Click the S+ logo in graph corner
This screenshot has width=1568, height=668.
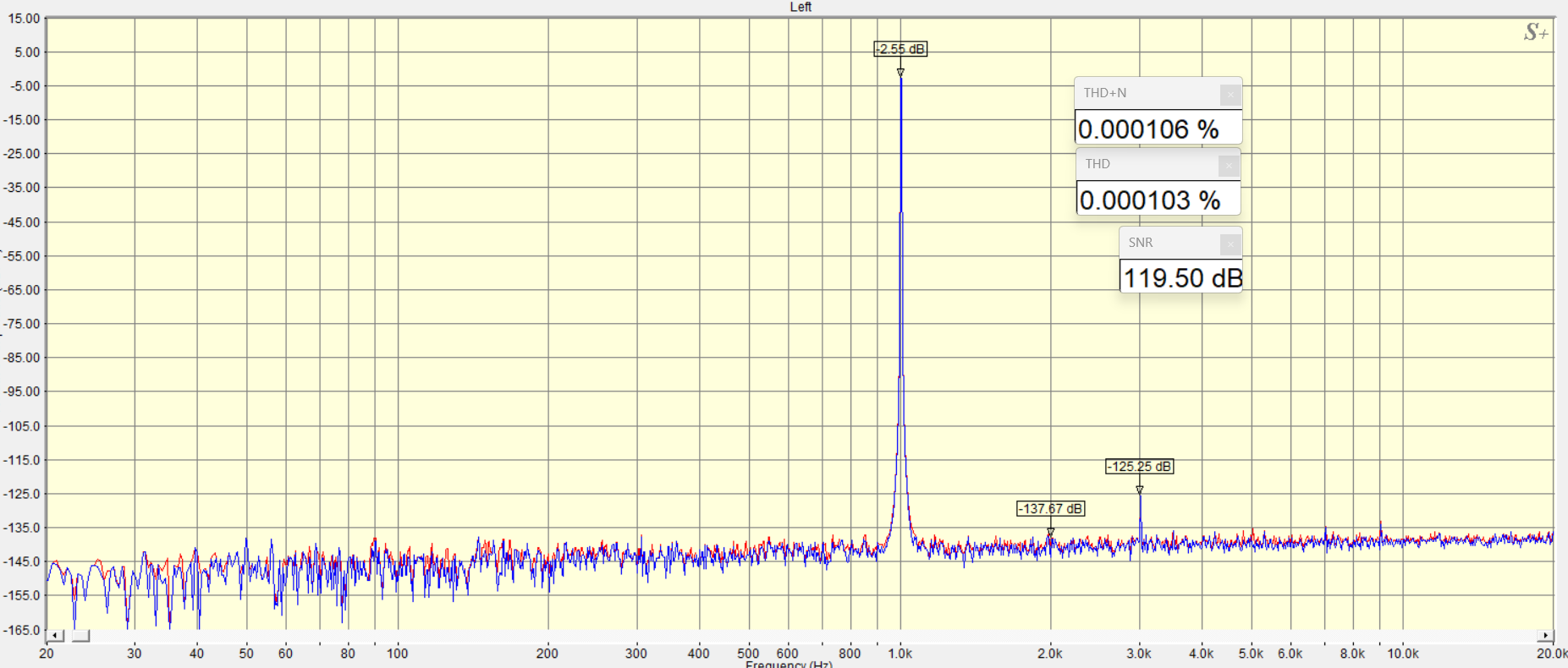[1535, 33]
